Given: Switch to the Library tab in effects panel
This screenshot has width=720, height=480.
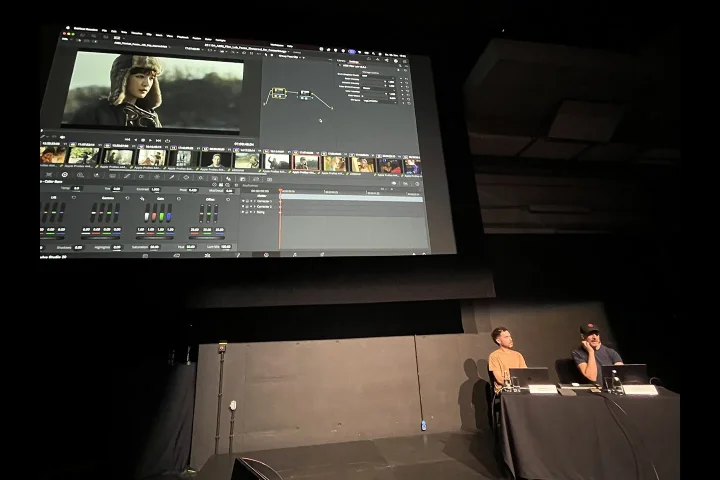Looking at the screenshot, I should tap(341, 61).
